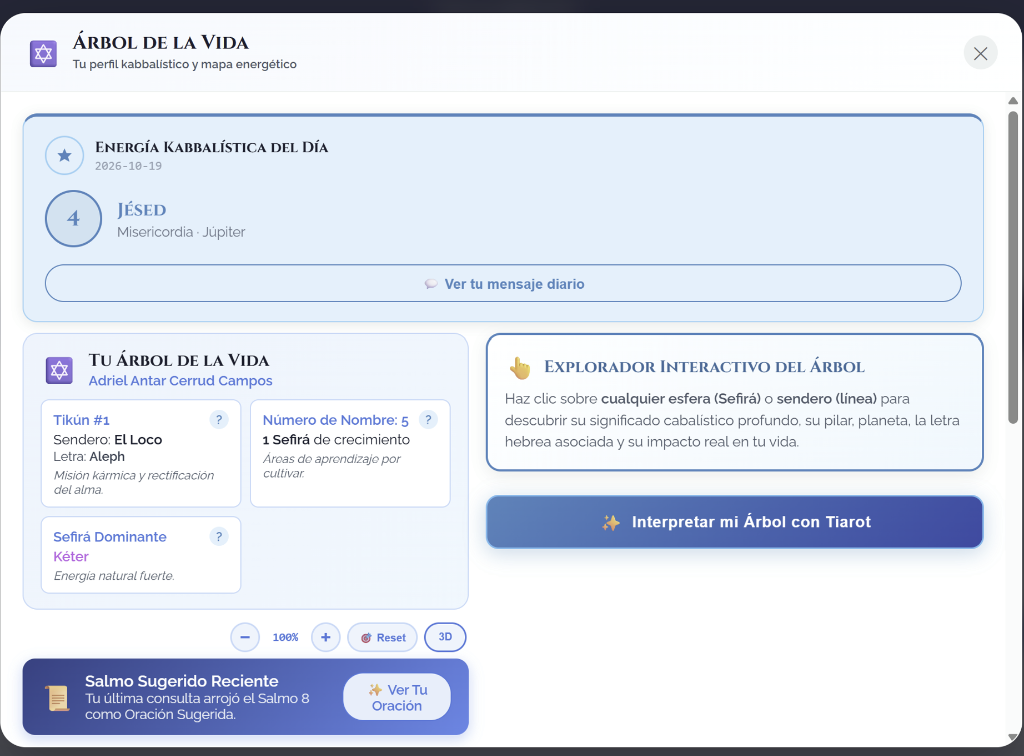Click the date 2026-10-19
The width and height of the screenshot is (1024, 756).
[128, 166]
